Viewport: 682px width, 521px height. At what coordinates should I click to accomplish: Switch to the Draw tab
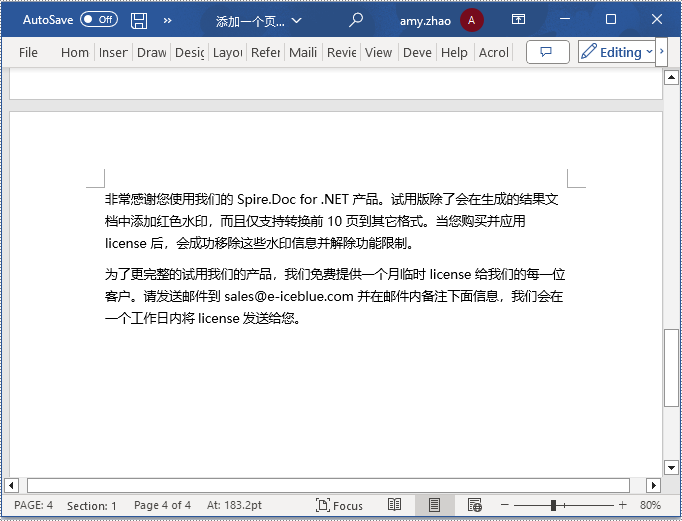point(151,53)
